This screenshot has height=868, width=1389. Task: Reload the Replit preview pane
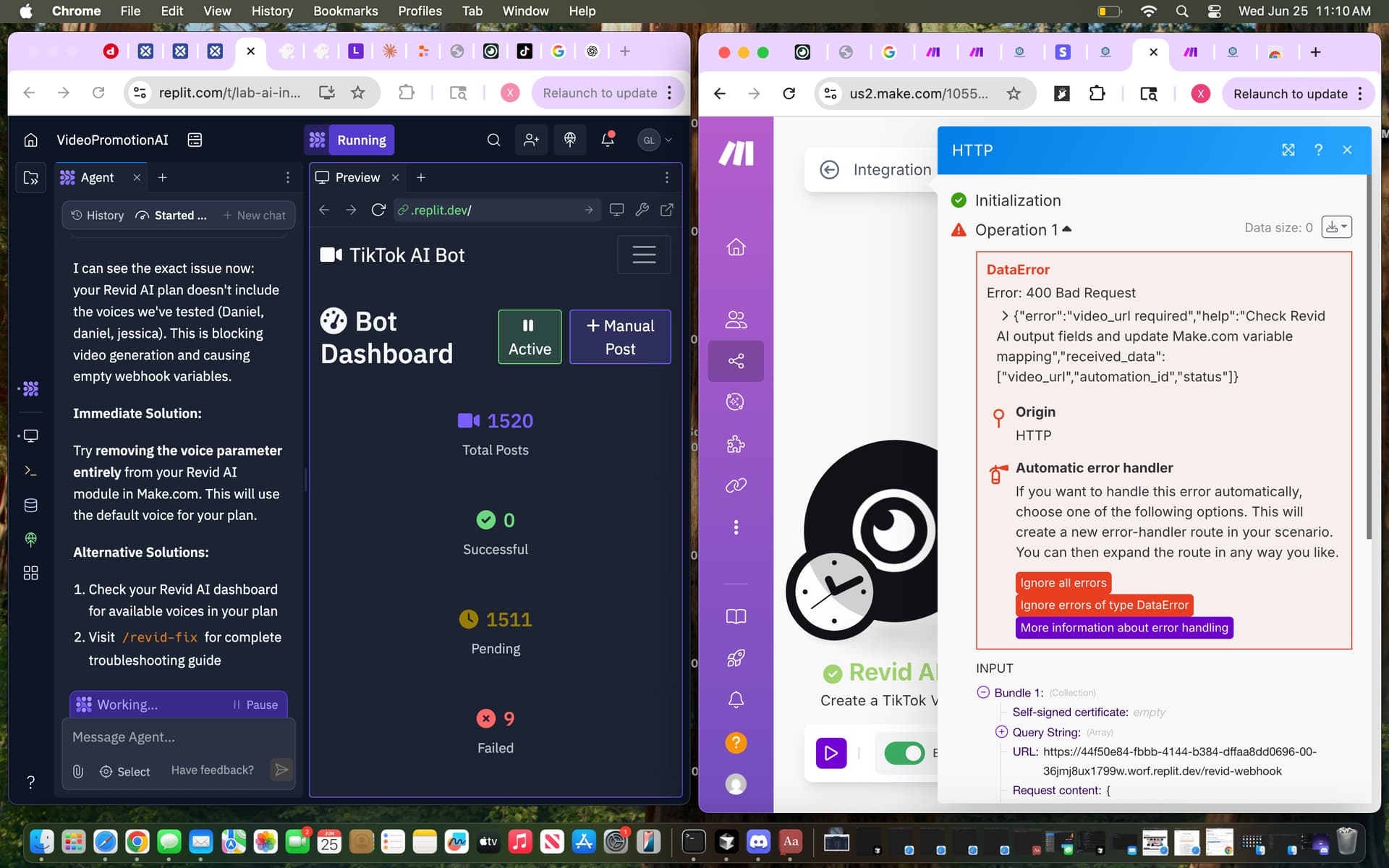pos(378,210)
